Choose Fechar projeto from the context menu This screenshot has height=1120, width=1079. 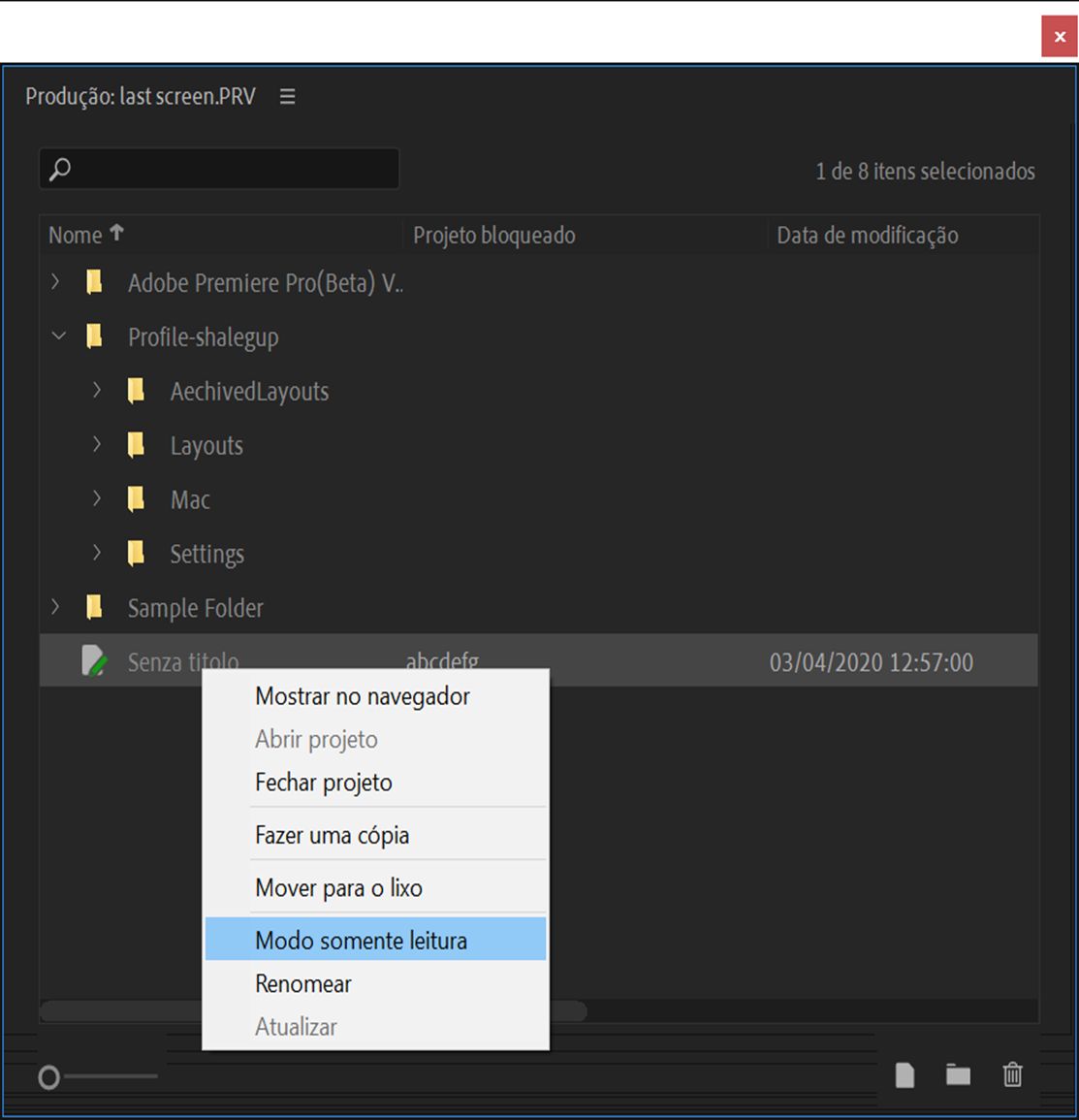point(324,783)
